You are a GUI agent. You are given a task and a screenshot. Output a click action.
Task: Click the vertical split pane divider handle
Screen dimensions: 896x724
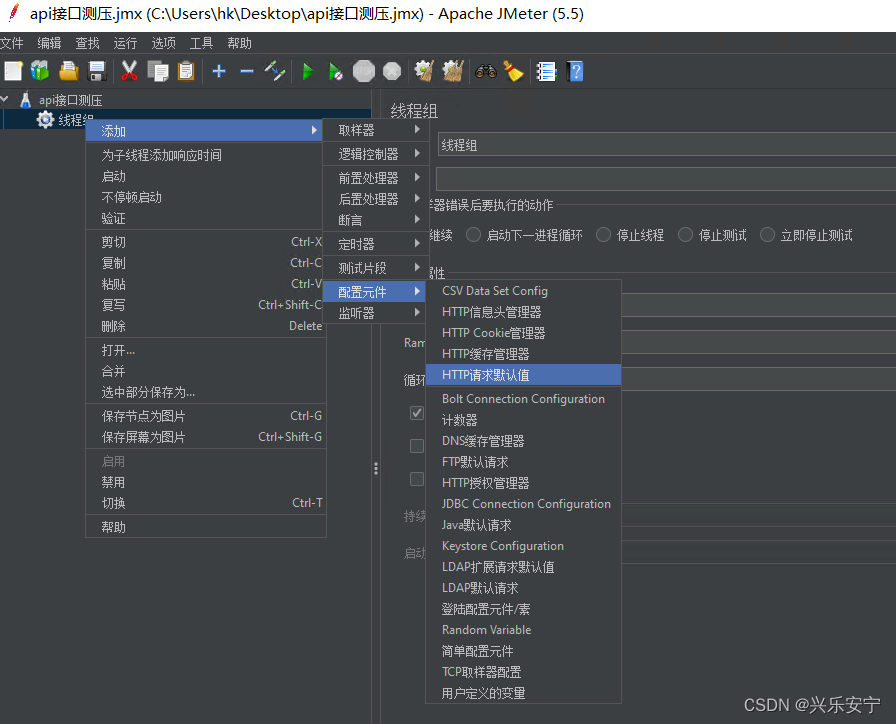[375, 469]
